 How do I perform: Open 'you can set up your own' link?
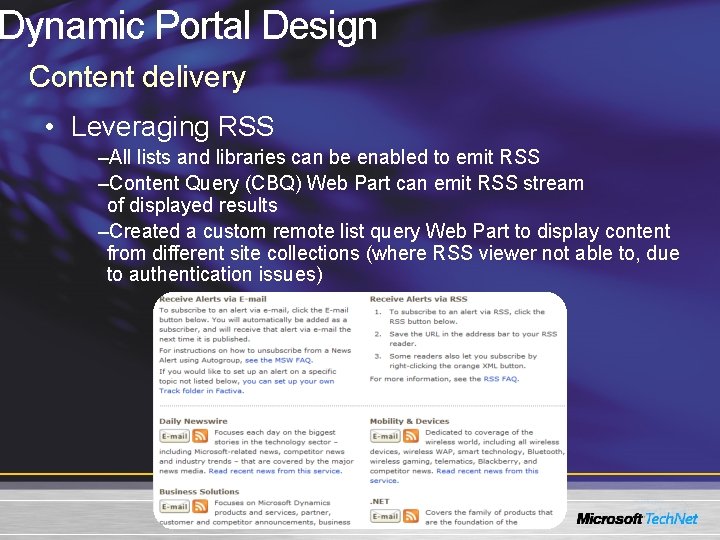(288, 381)
